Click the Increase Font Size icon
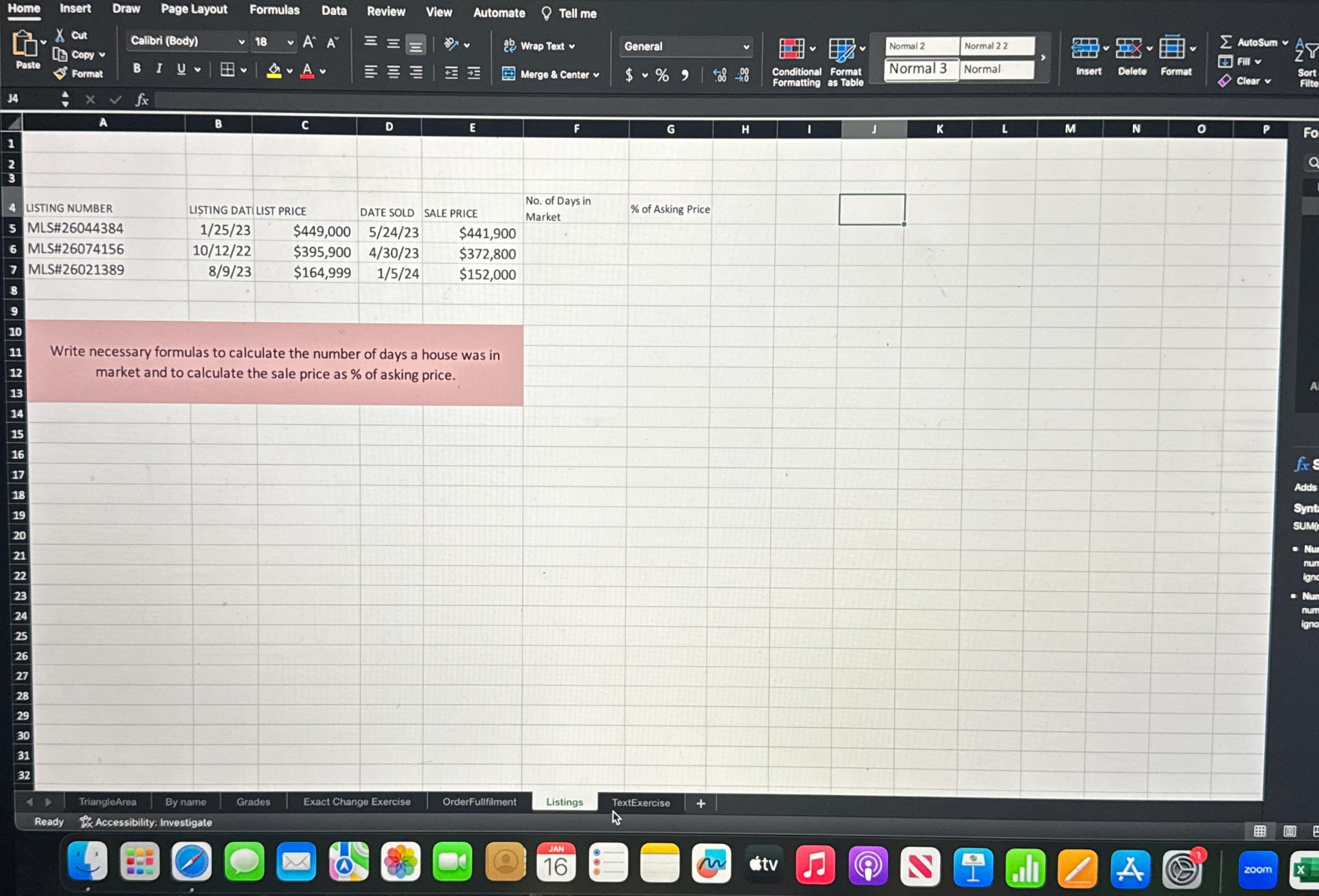 [x=309, y=43]
